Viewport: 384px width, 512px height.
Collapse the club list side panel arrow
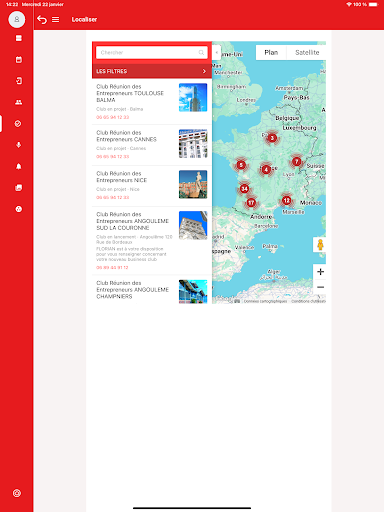point(216,53)
